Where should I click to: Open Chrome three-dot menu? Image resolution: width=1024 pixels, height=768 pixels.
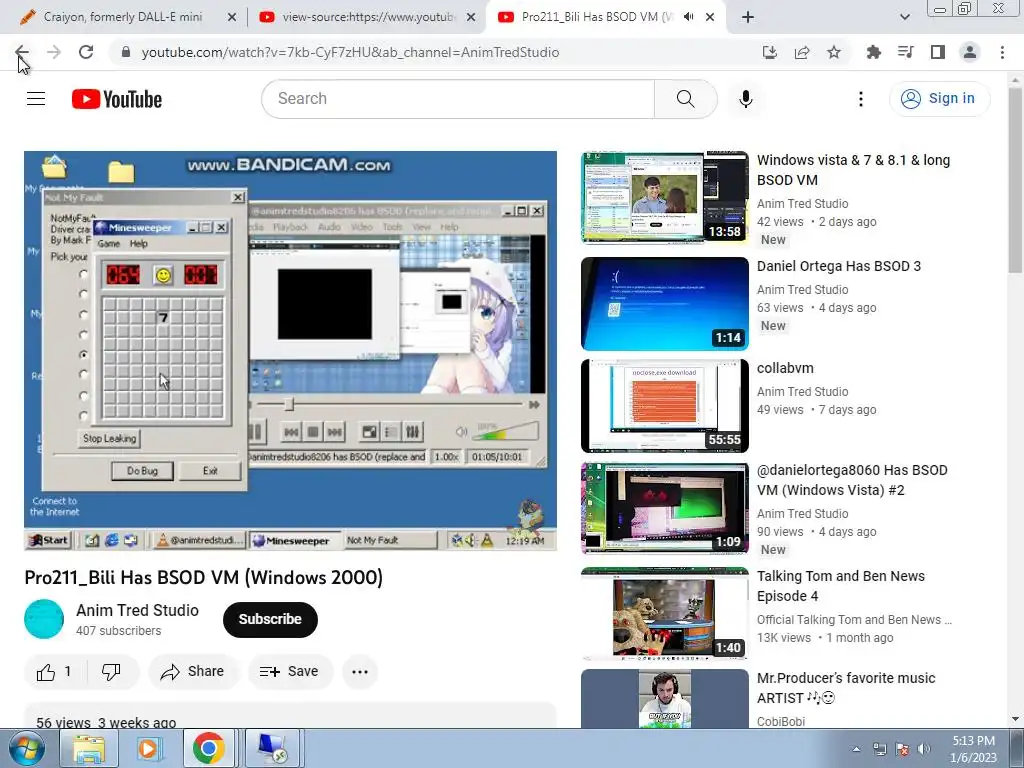click(x=1002, y=52)
